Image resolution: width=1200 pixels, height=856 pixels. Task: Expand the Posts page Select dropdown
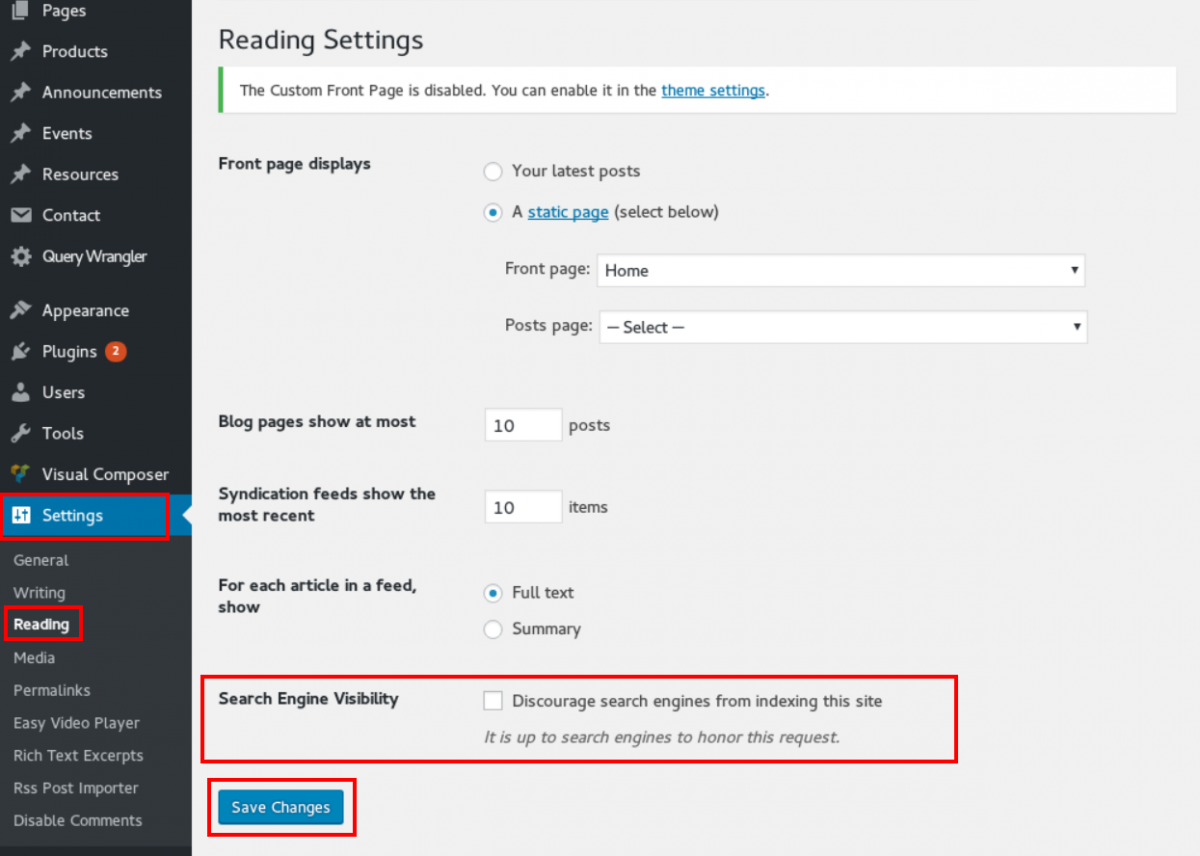843,327
